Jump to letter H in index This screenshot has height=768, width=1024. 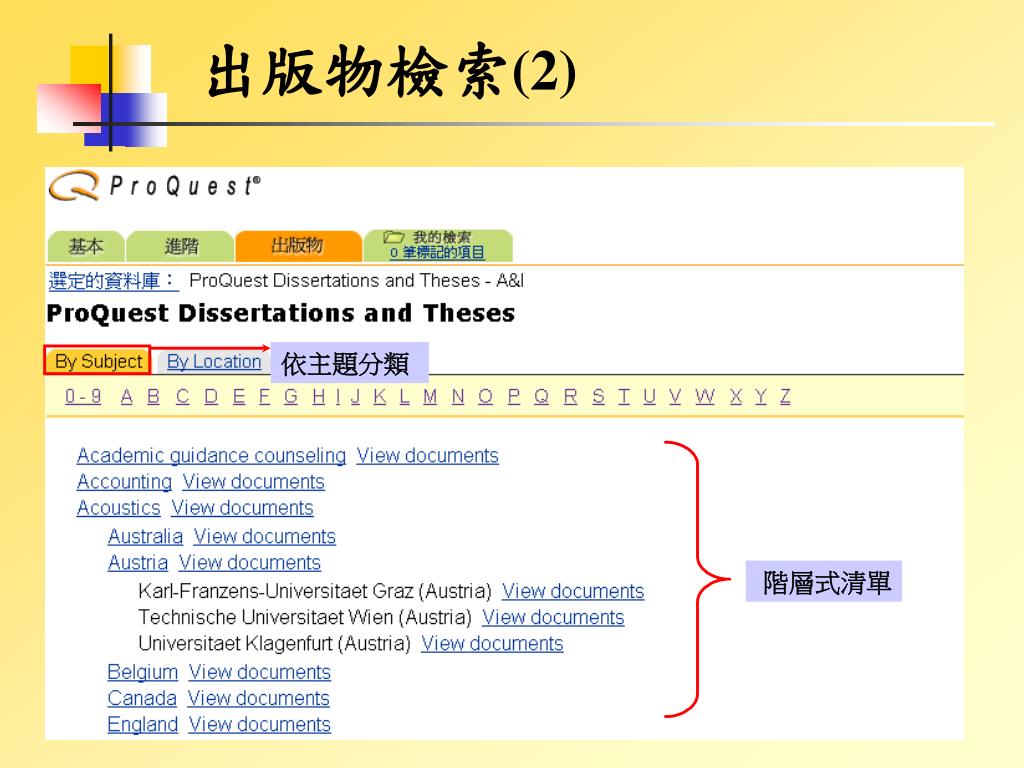(x=319, y=396)
